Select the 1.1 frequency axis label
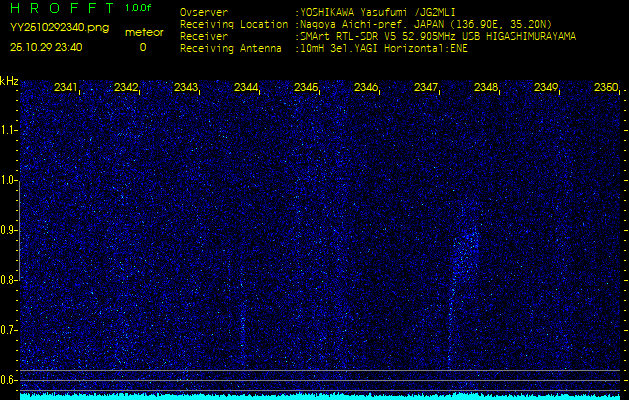 [9, 130]
